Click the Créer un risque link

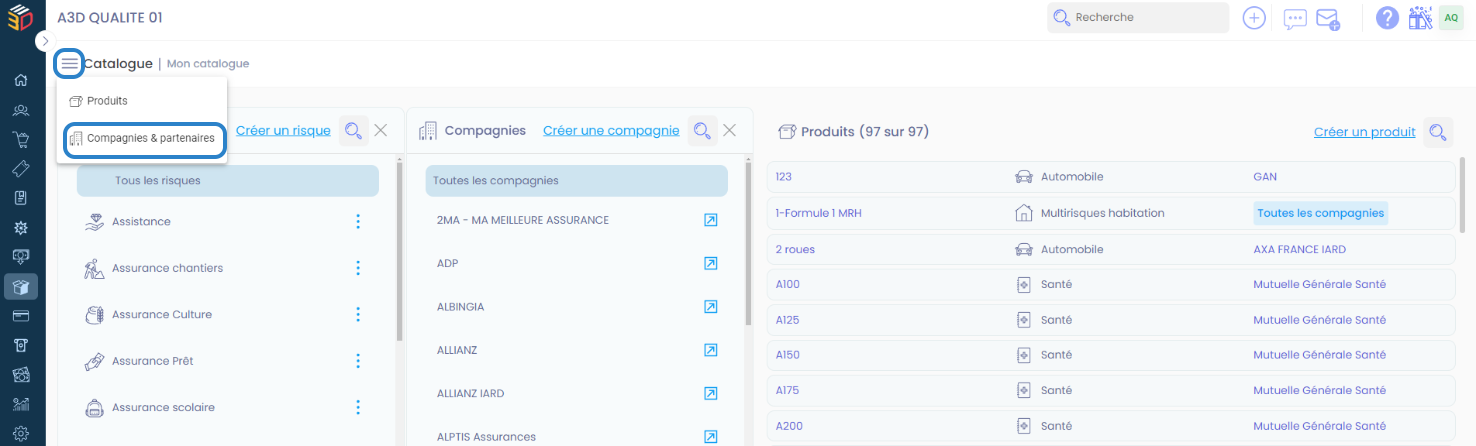click(x=284, y=131)
